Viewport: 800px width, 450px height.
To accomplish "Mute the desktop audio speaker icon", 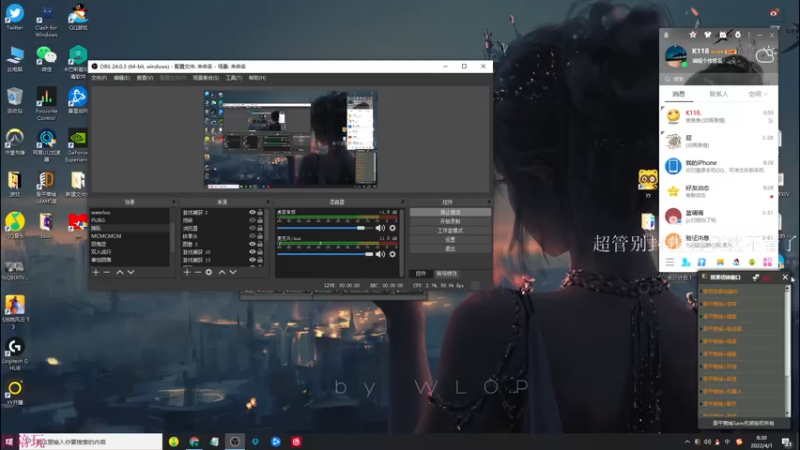I will tap(380, 228).
